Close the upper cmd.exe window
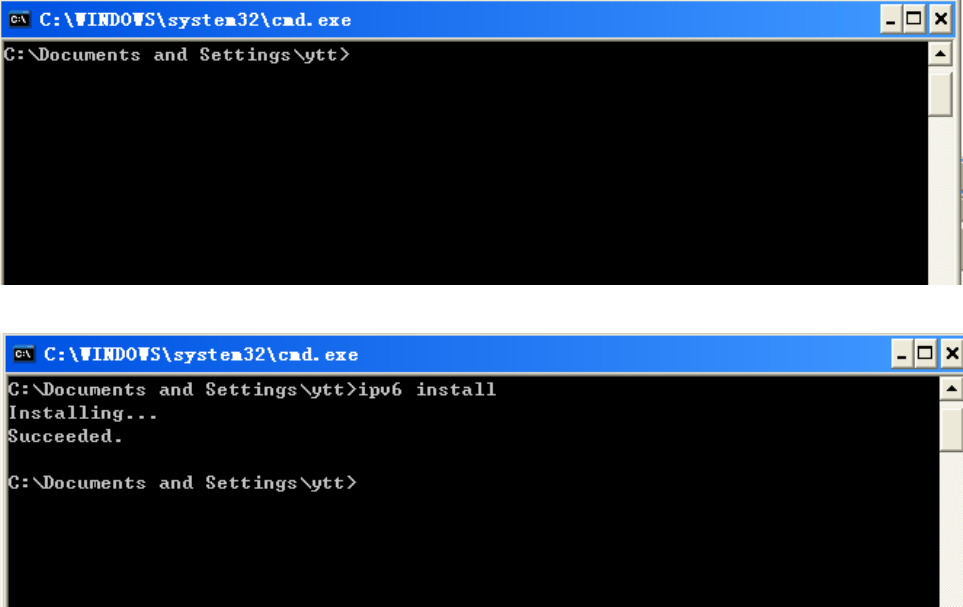The height and width of the screenshot is (607, 963). pyautogui.click(x=940, y=20)
